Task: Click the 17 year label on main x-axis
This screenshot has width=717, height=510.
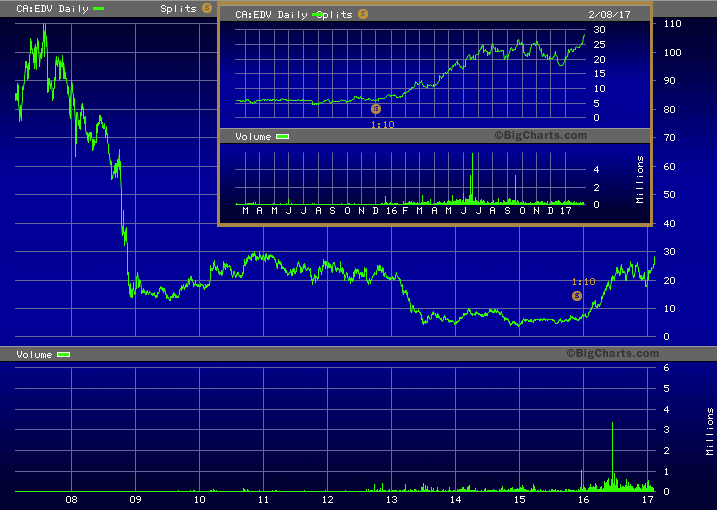Action: coord(648,498)
